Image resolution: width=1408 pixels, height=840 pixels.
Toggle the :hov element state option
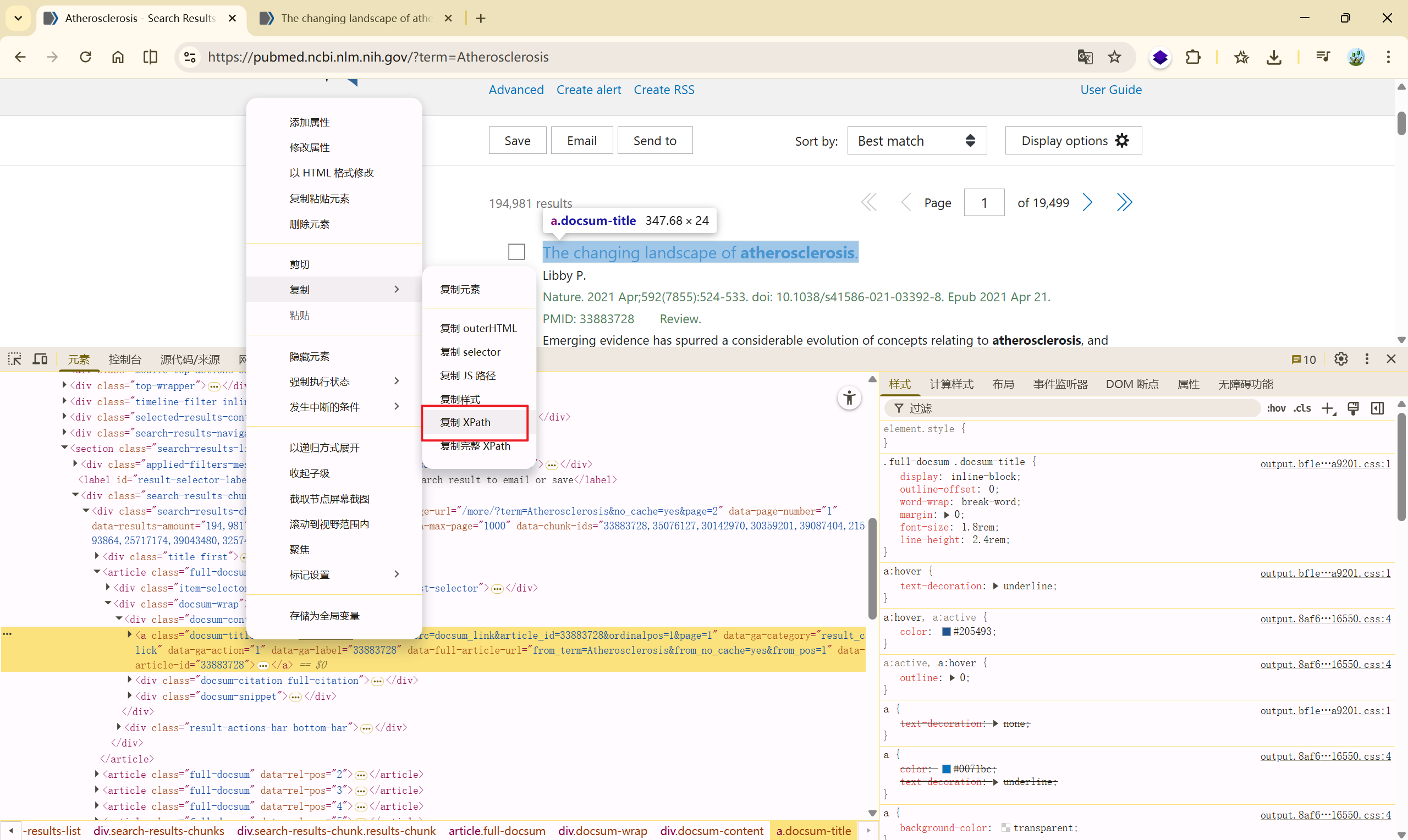[1275, 408]
